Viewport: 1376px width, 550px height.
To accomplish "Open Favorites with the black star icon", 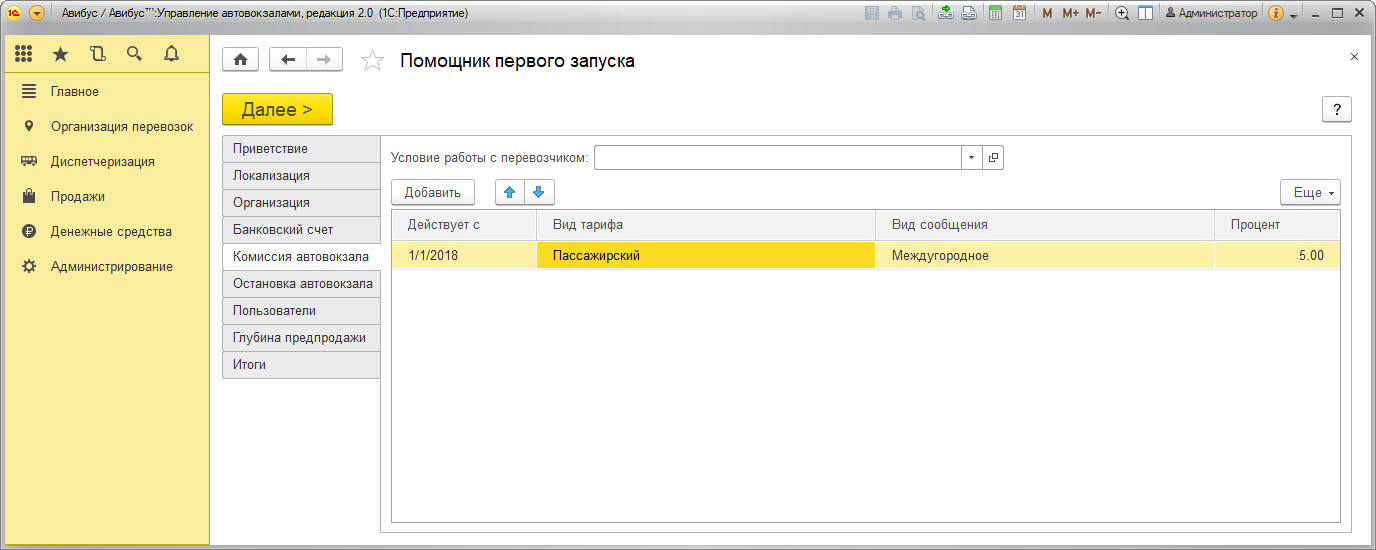I will (60, 54).
